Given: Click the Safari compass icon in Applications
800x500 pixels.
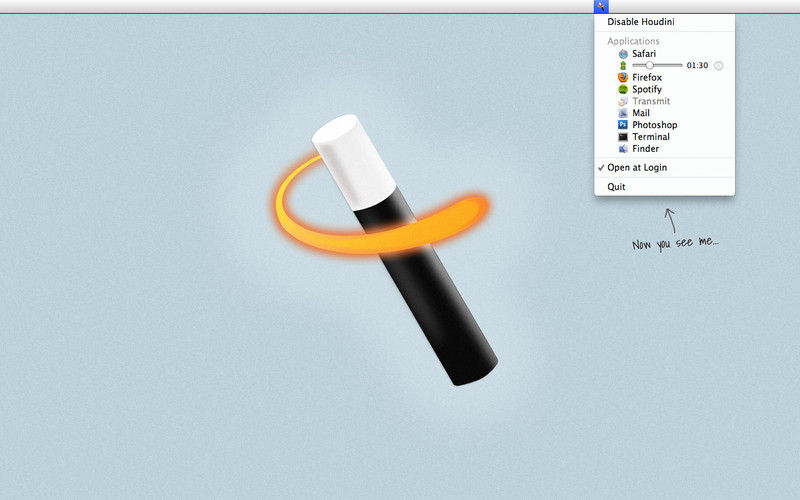Looking at the screenshot, I should click(x=623, y=54).
